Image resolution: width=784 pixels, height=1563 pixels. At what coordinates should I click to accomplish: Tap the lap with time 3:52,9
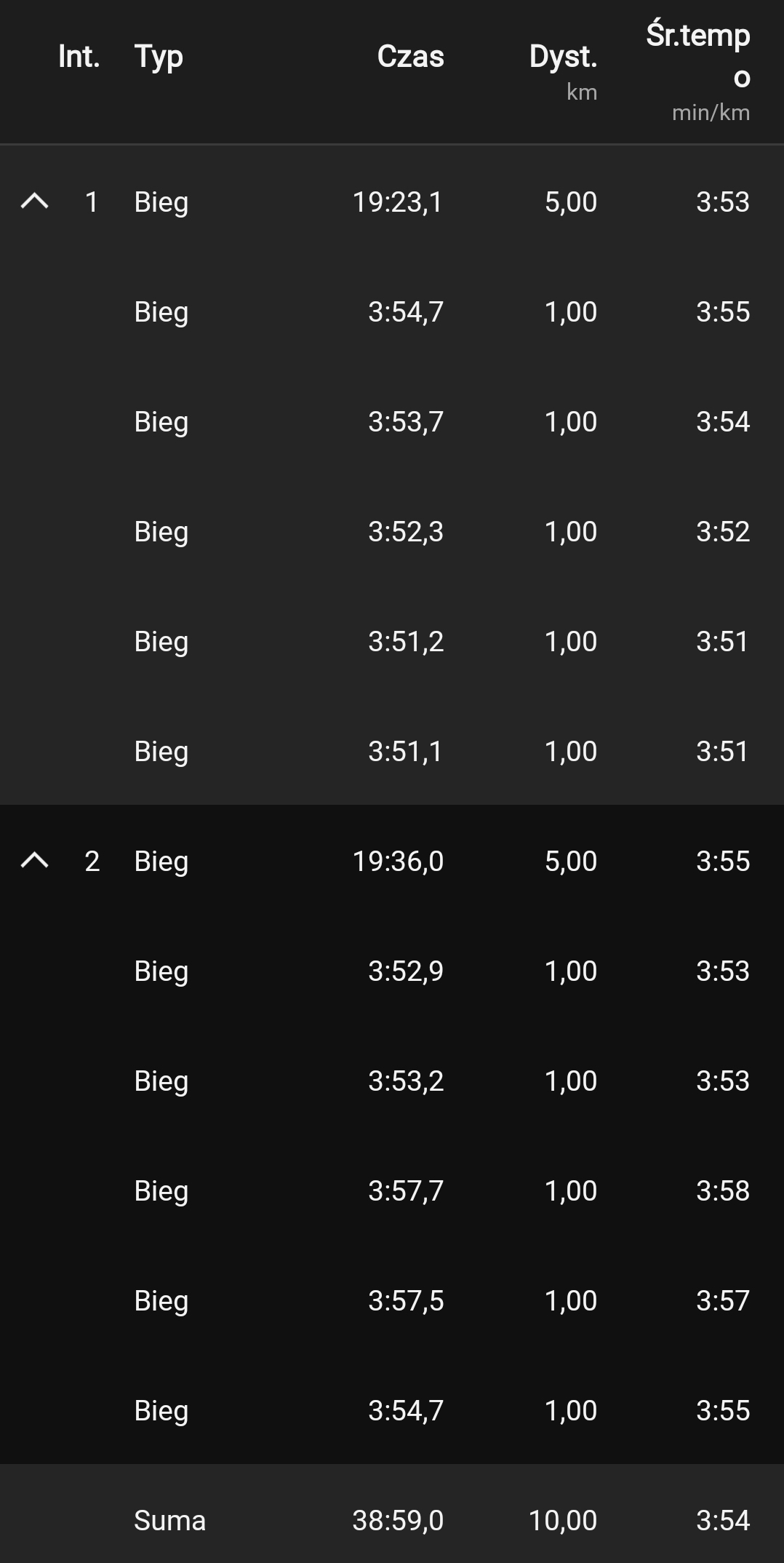pyautogui.click(x=405, y=971)
